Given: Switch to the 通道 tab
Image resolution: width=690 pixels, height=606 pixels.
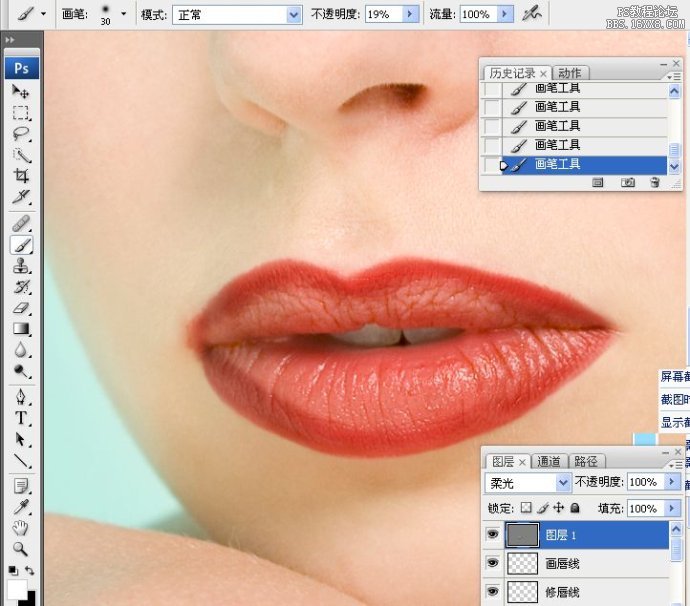Looking at the screenshot, I should (x=549, y=461).
